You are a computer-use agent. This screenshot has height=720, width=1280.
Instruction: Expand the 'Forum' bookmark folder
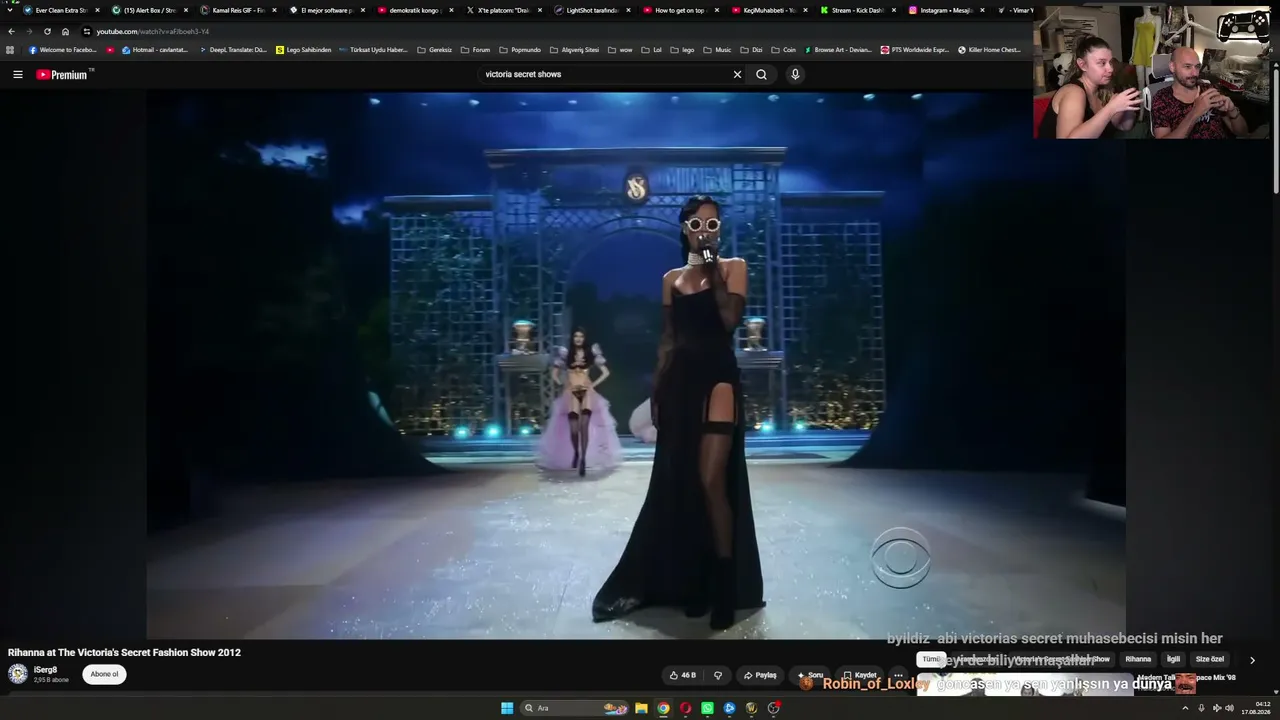[x=475, y=49]
